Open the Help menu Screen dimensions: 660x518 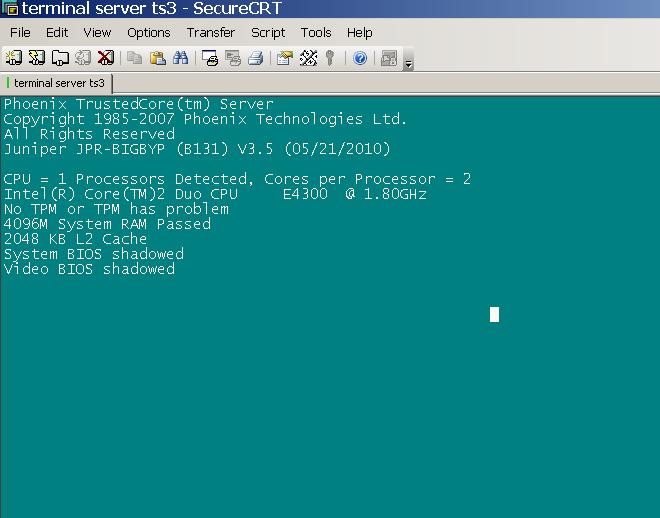pos(359,32)
